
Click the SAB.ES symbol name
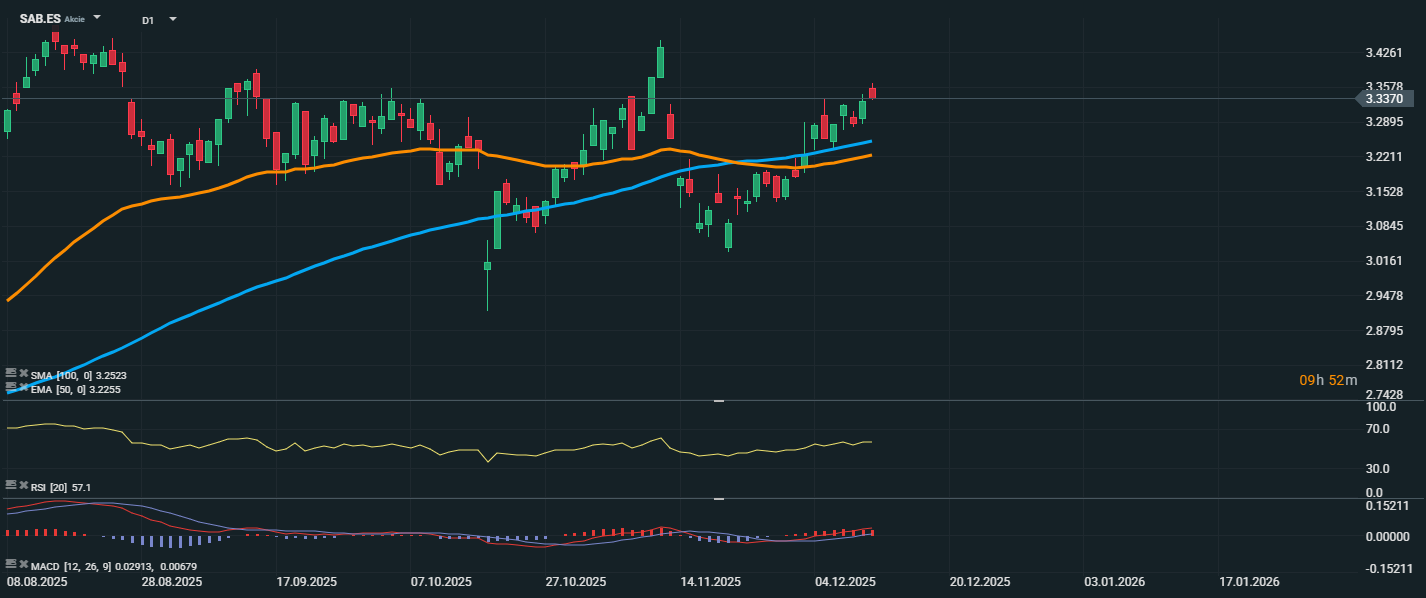[x=39, y=18]
